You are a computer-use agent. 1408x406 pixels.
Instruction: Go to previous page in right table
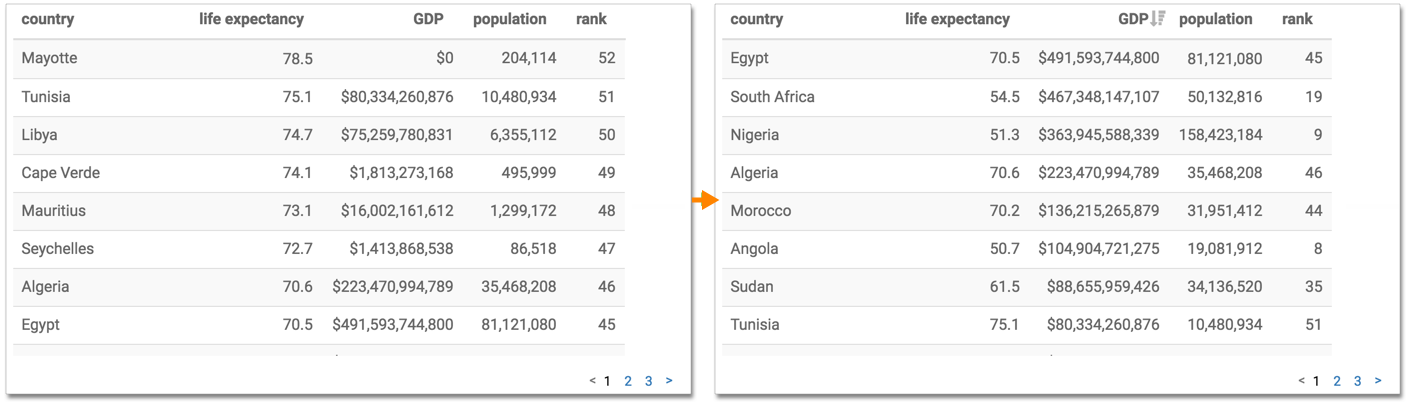[x=1301, y=381]
